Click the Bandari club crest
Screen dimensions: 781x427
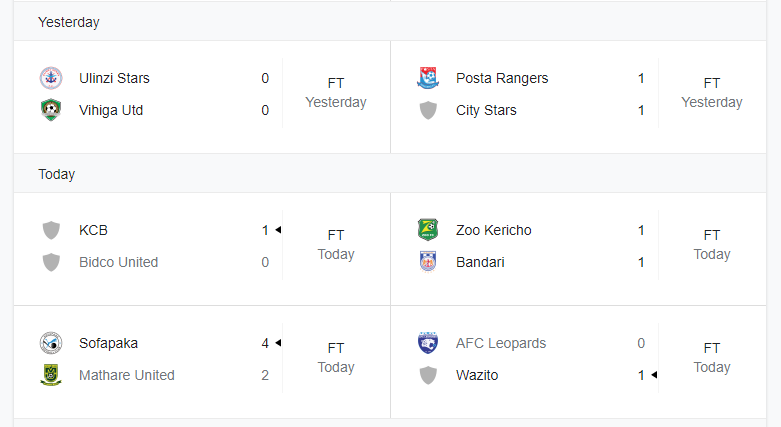tap(428, 262)
